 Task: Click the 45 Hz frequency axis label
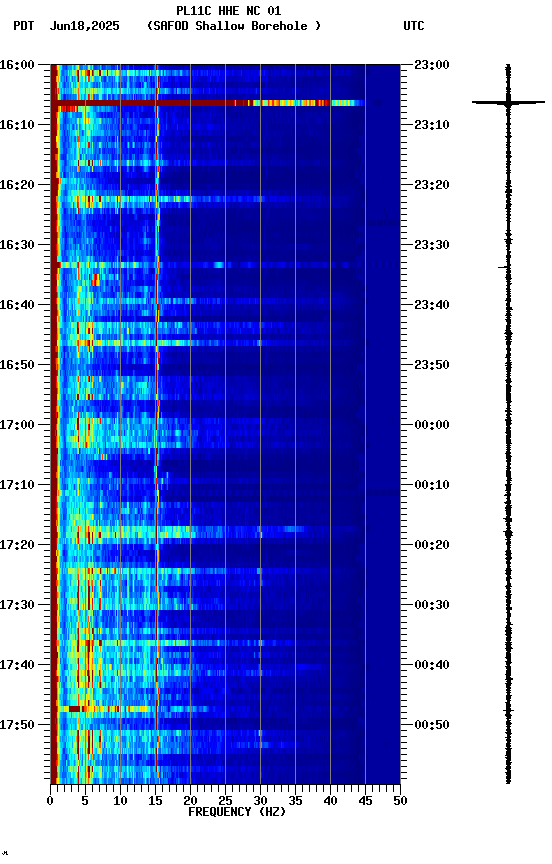pos(365,801)
